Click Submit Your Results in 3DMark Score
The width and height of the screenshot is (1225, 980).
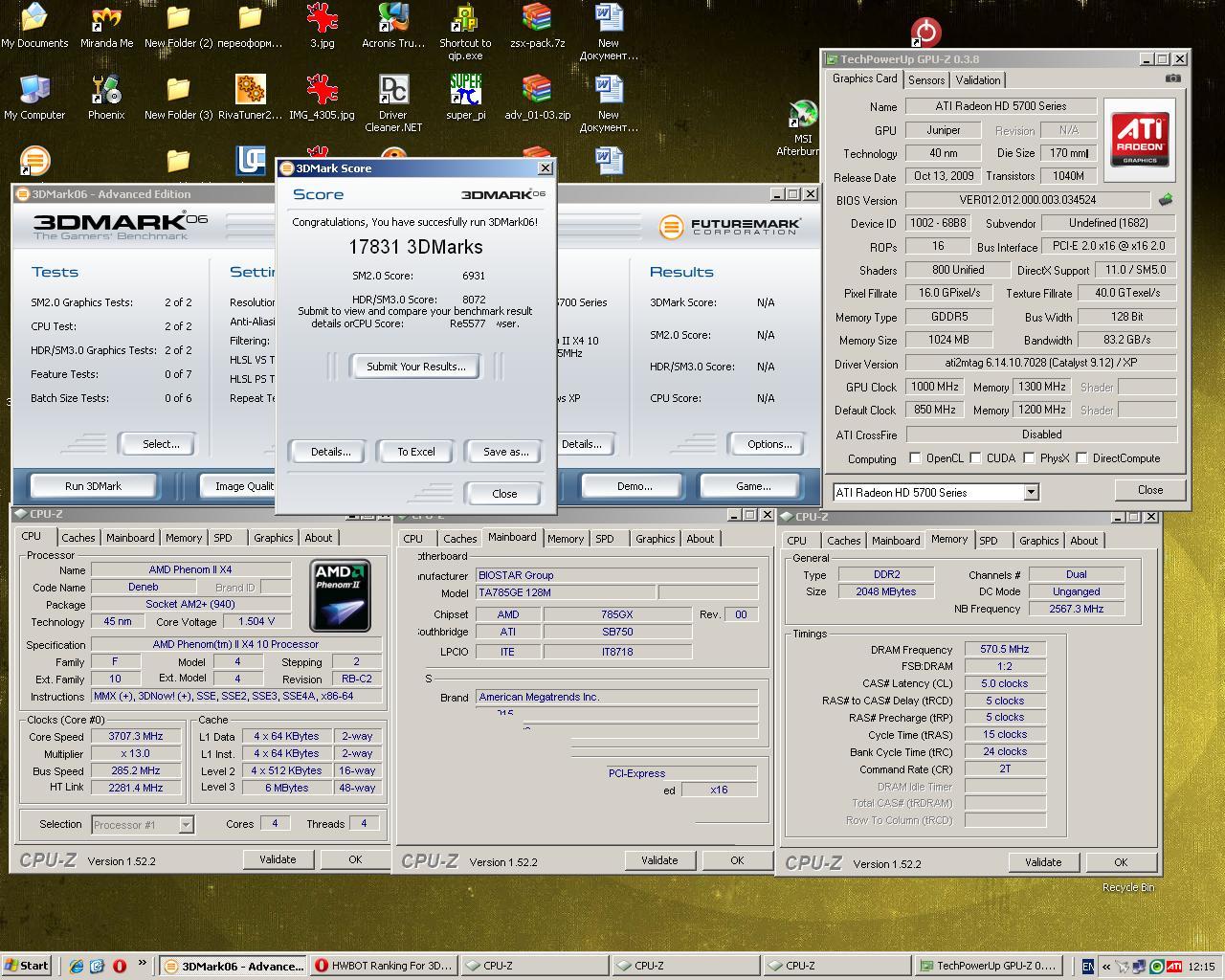click(x=416, y=367)
